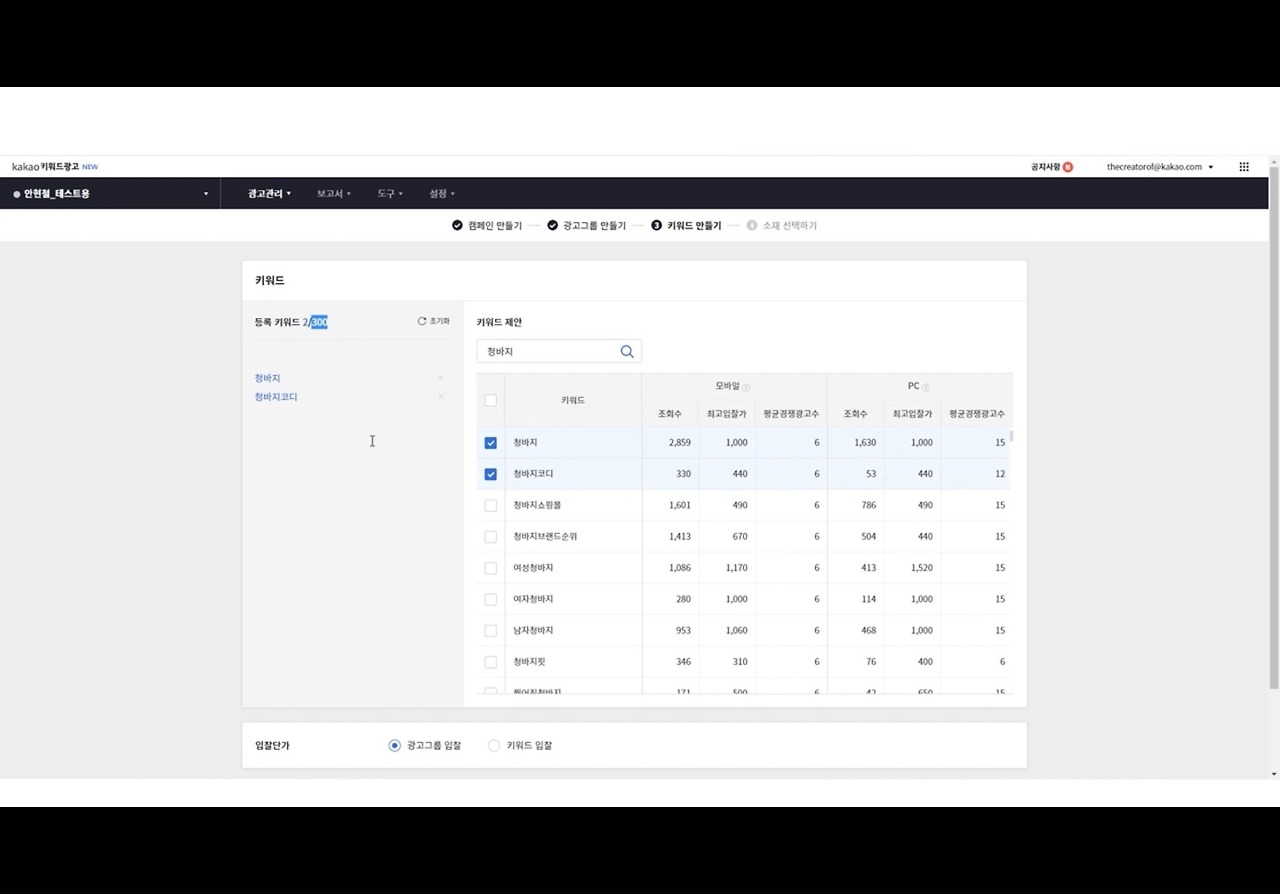Click mobile views value 1,413
This screenshot has width=1280, height=894.
(680, 537)
